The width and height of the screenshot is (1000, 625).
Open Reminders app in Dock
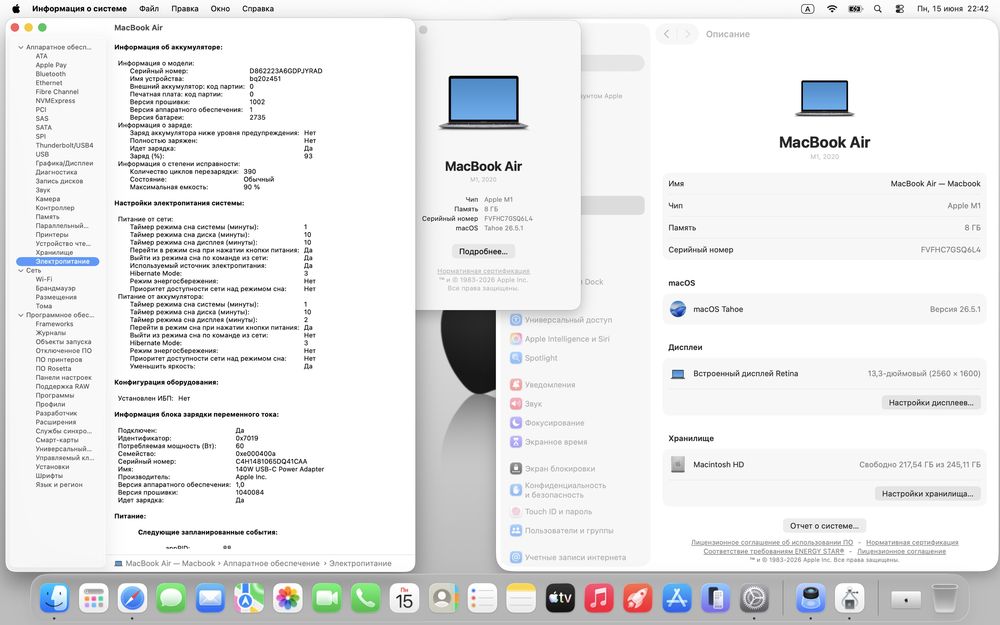pos(482,598)
